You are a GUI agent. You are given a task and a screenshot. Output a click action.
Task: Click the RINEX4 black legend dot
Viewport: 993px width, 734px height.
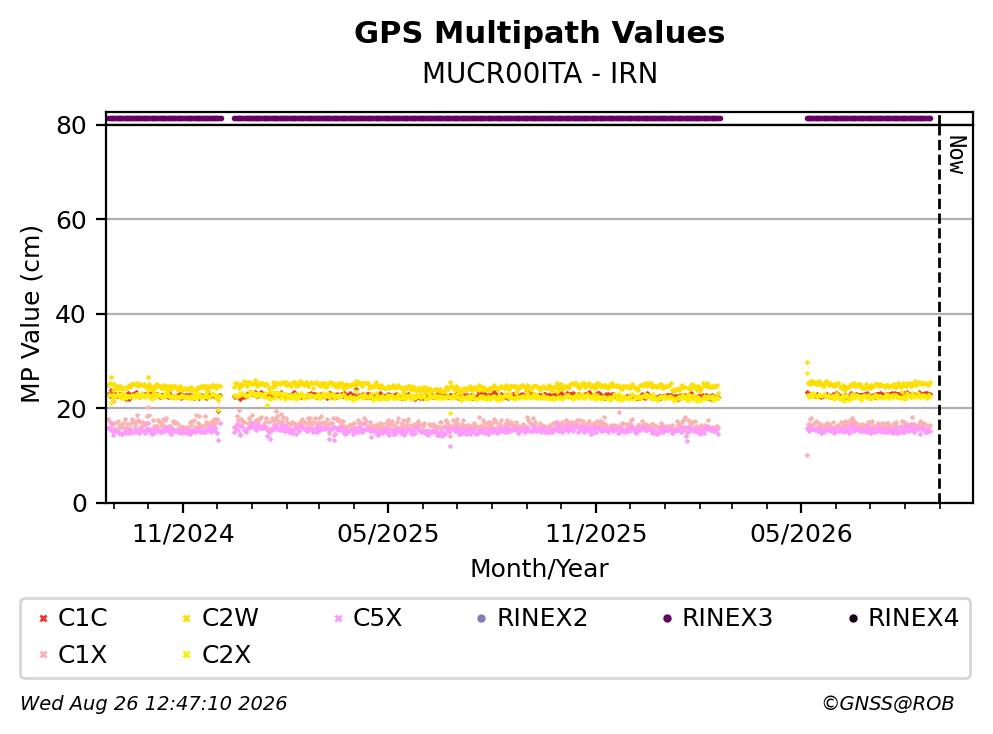point(853,618)
